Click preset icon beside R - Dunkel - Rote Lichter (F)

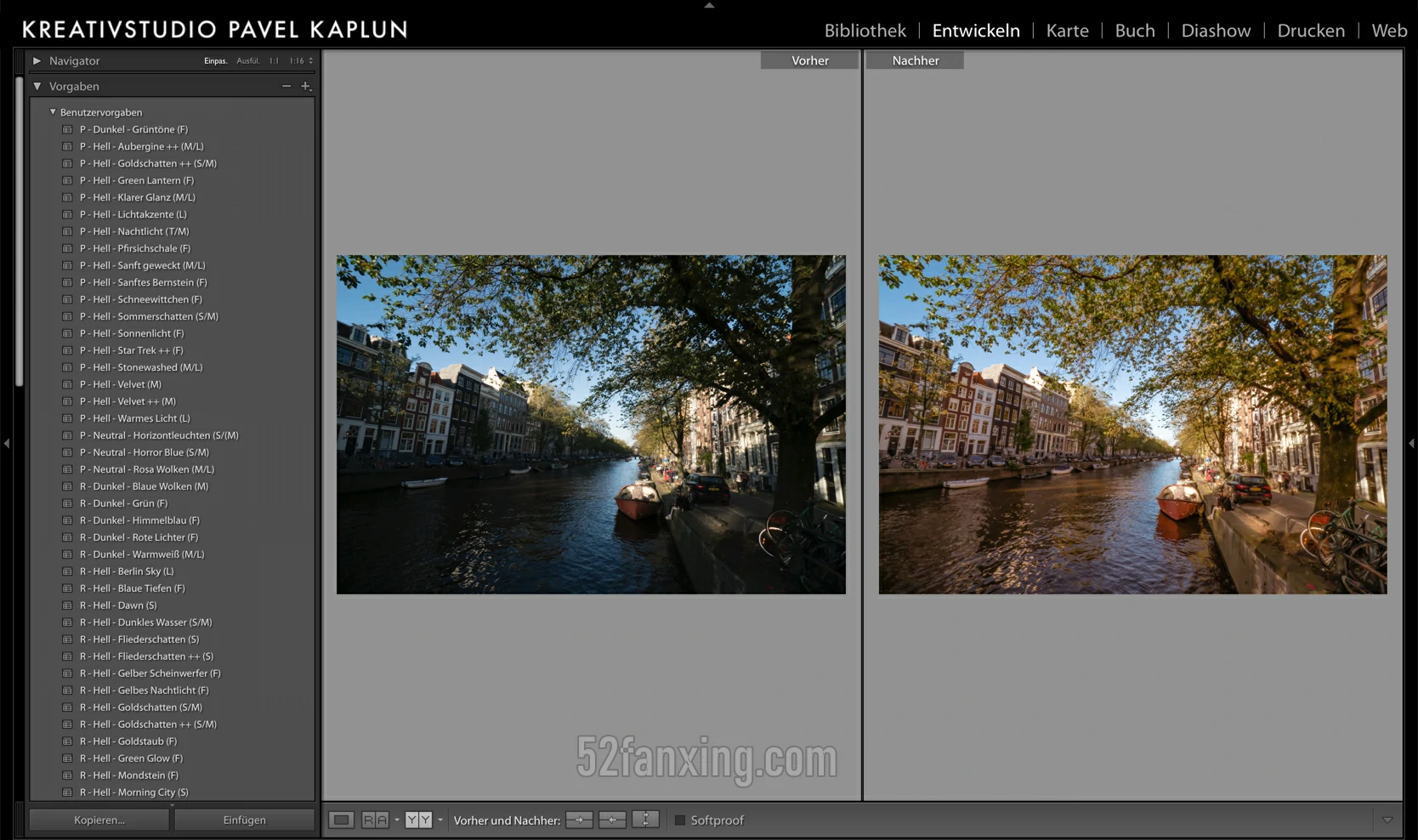[x=67, y=537]
